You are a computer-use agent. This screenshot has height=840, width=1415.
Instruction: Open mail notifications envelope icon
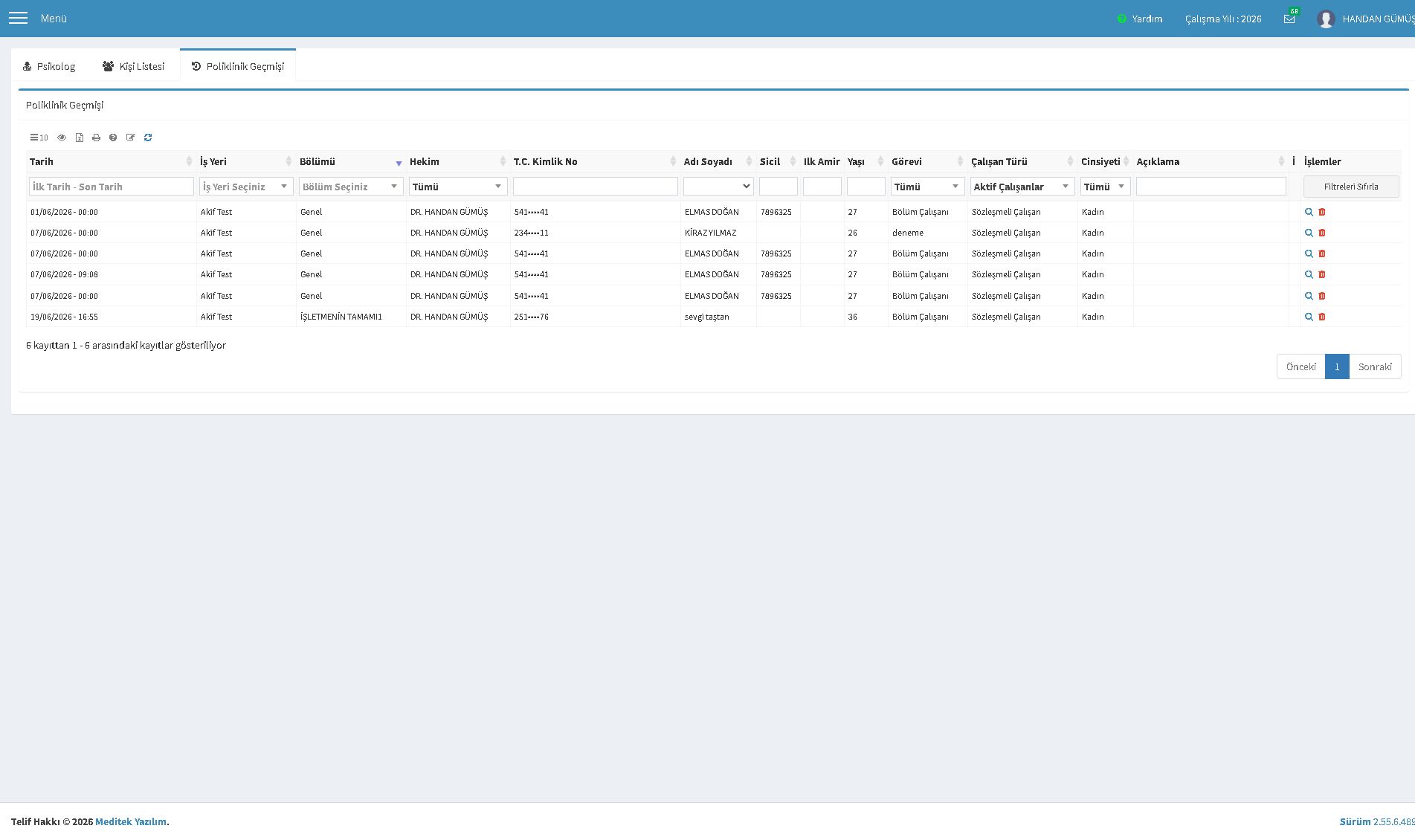(1289, 19)
